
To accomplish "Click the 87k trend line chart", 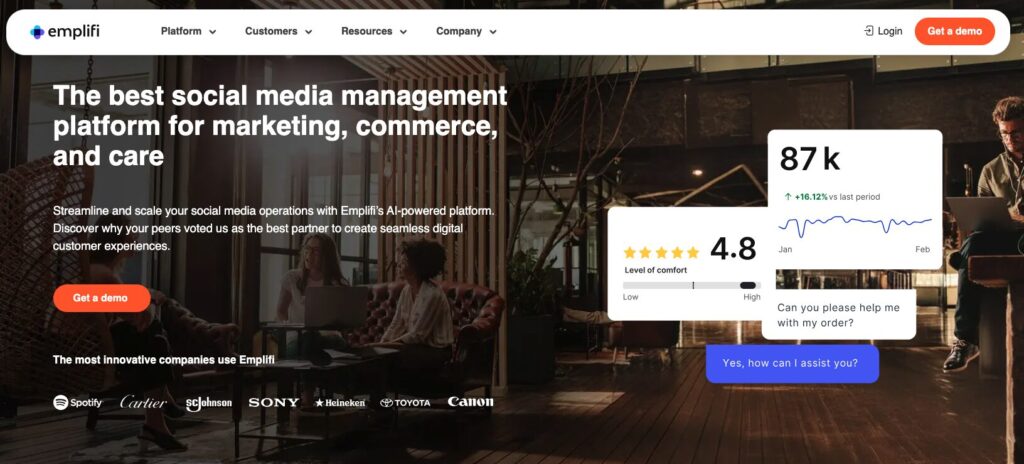I will (855, 224).
